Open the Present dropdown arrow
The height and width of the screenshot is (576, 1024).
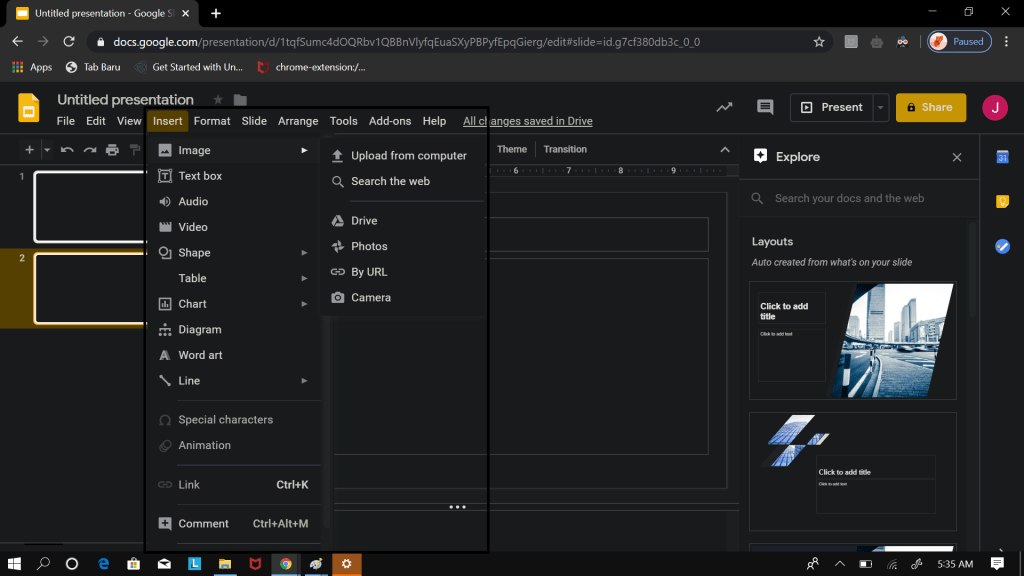[881, 107]
